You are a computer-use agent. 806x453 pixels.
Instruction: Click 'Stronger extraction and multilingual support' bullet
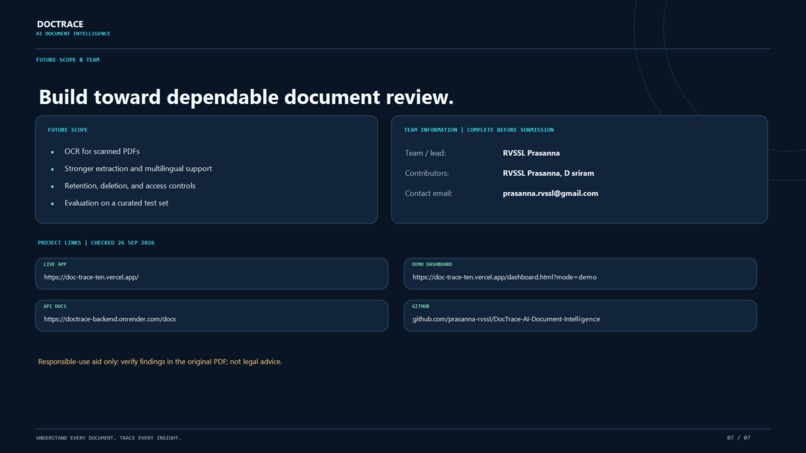click(138, 169)
